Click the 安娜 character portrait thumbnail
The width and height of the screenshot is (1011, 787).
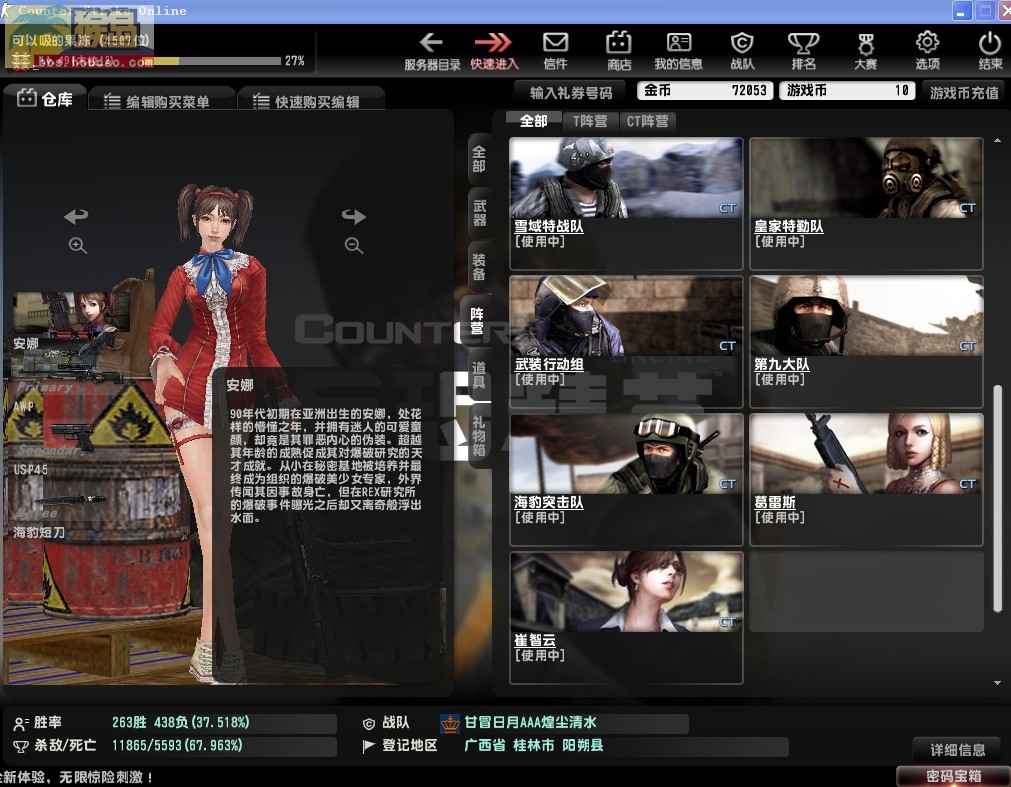(71, 313)
